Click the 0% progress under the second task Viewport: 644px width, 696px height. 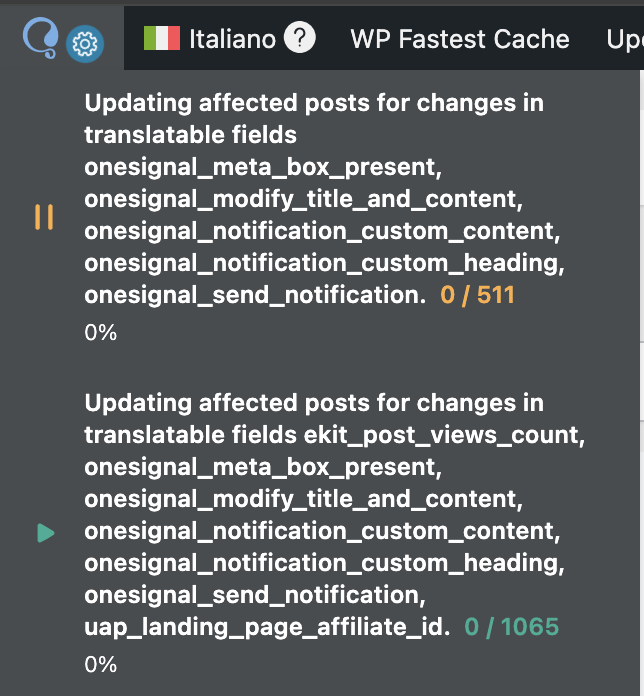[101, 664]
